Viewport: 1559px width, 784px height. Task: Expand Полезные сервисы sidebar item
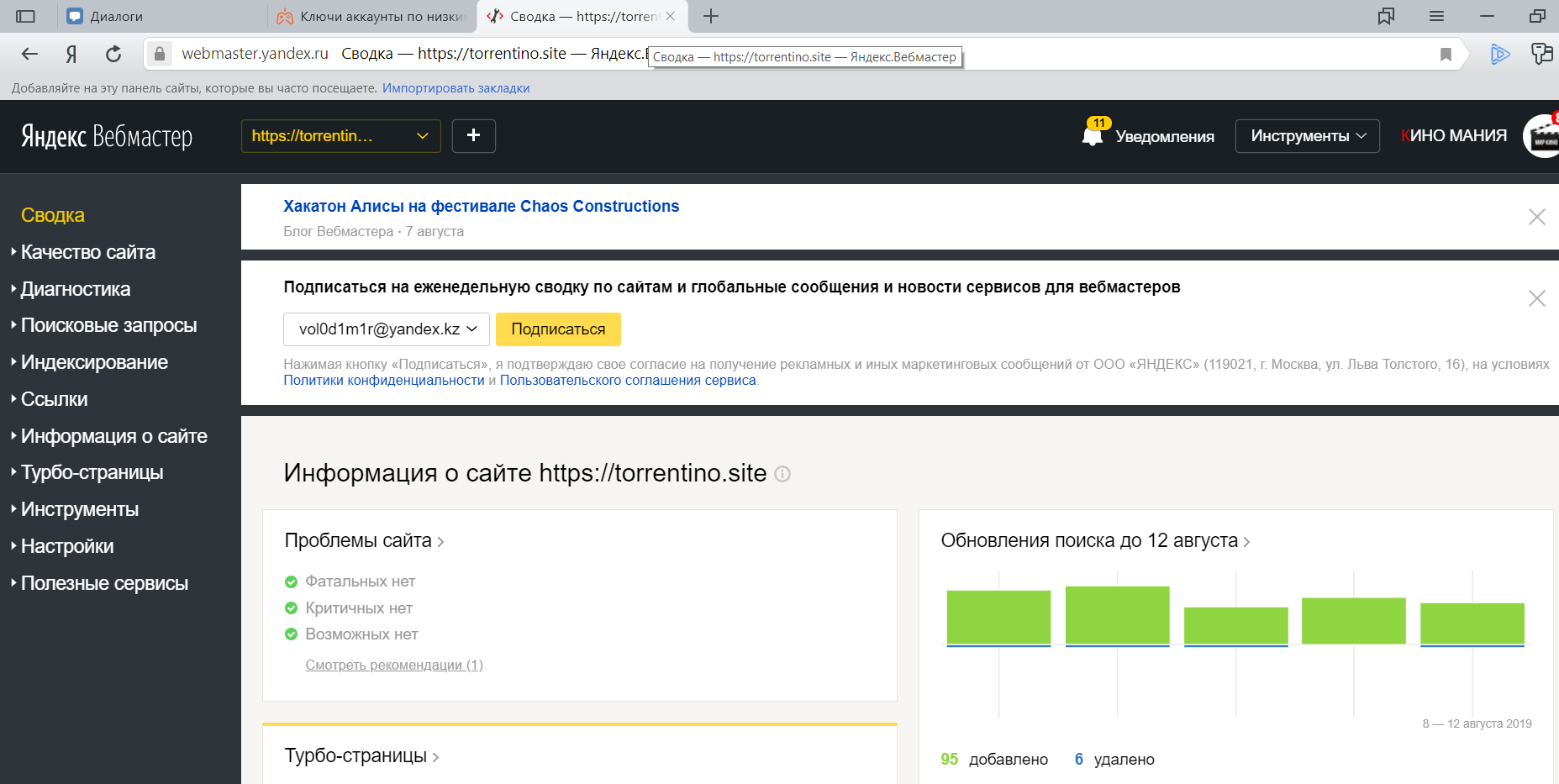pos(104,583)
